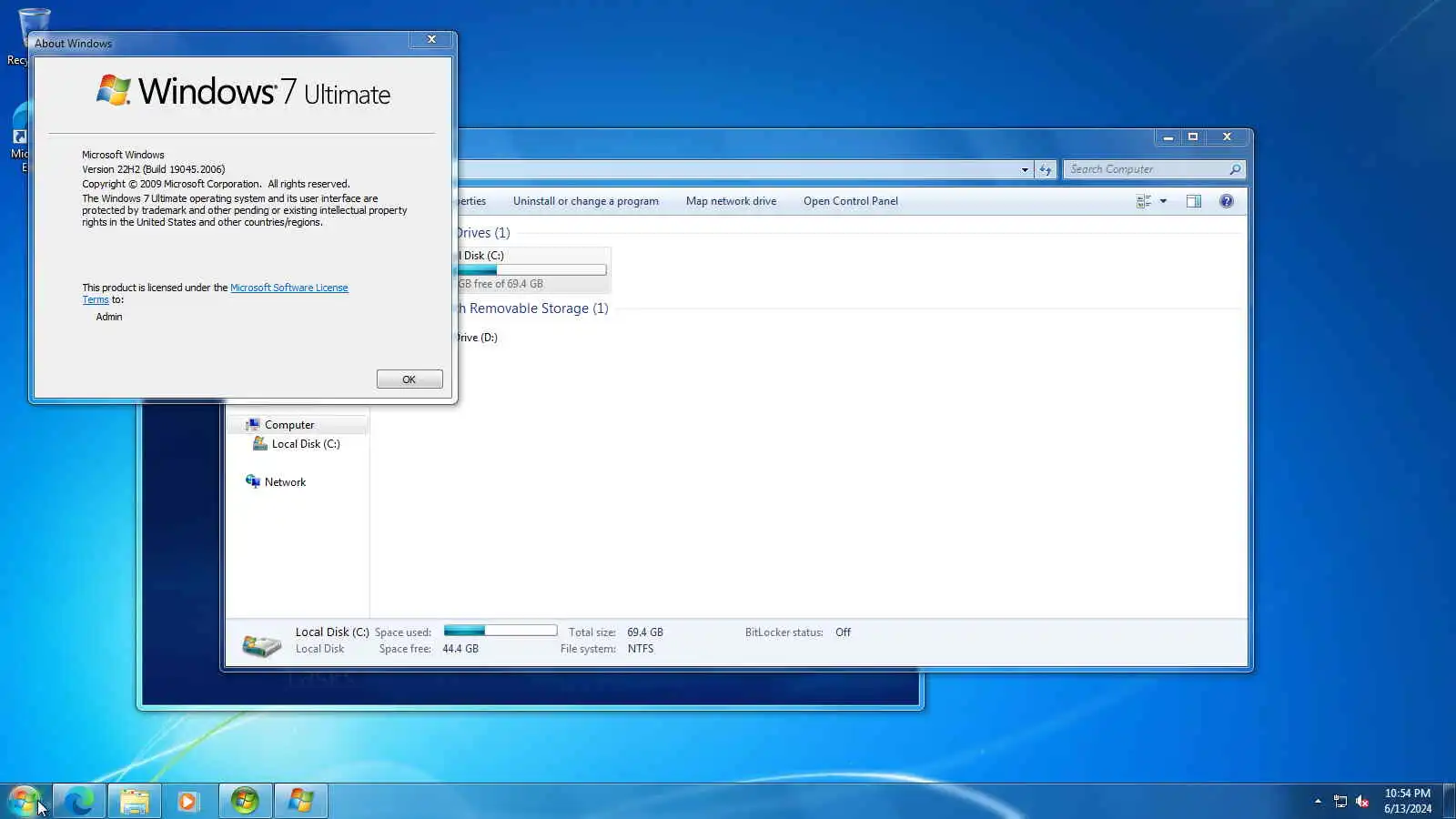Viewport: 1456px width, 819px height.
Task: Select Open Control Panel in toolbar
Action: point(851,201)
